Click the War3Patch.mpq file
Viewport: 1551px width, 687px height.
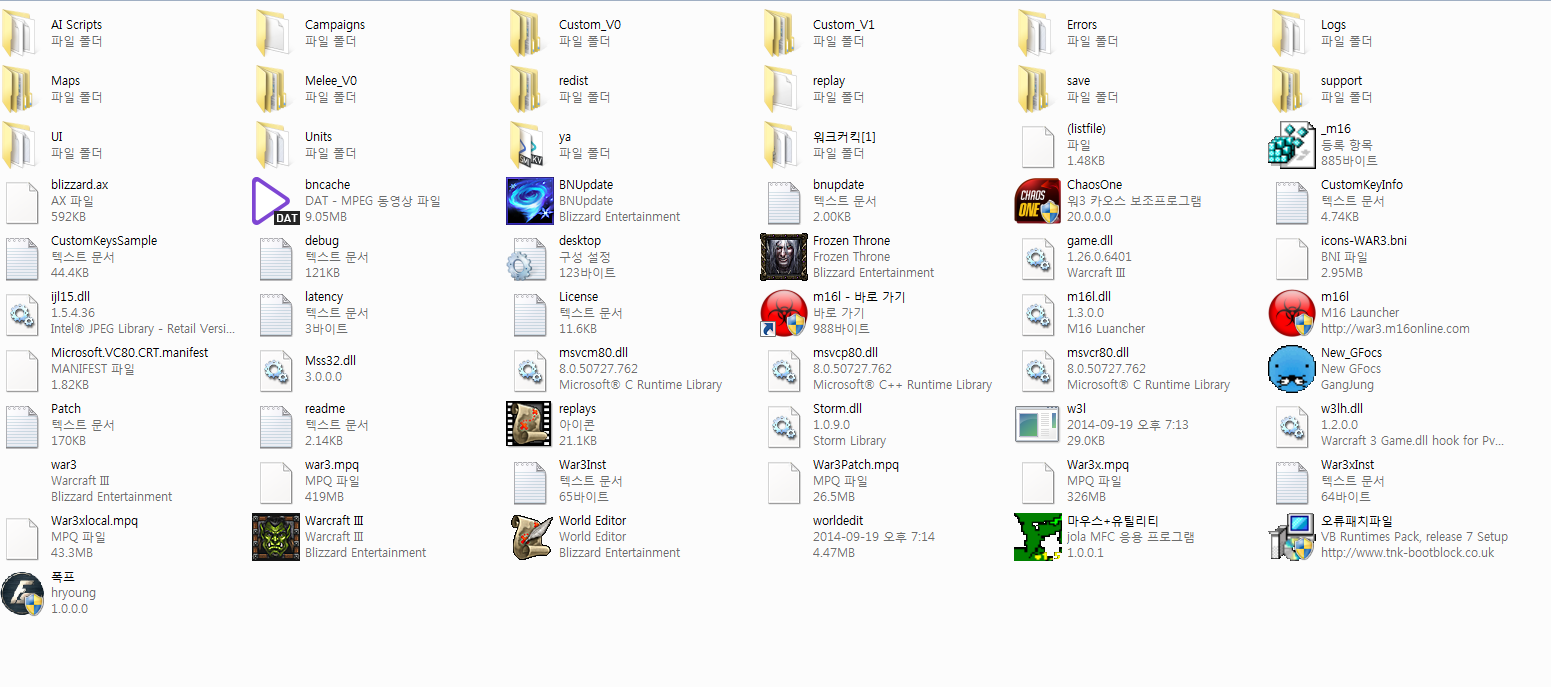click(x=784, y=481)
